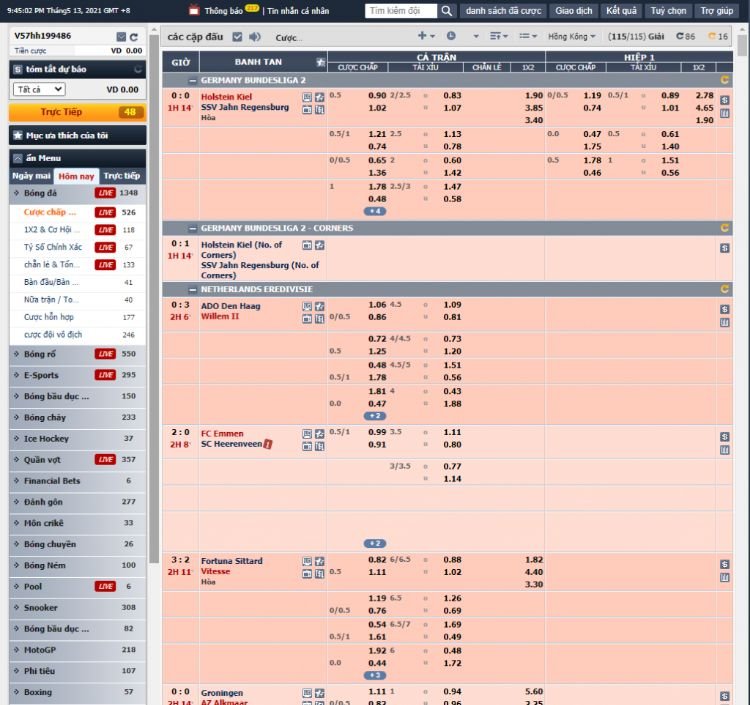Collapse the Germany Bundesliga 2 section
The height and width of the screenshot is (705, 750).
coord(193,79)
